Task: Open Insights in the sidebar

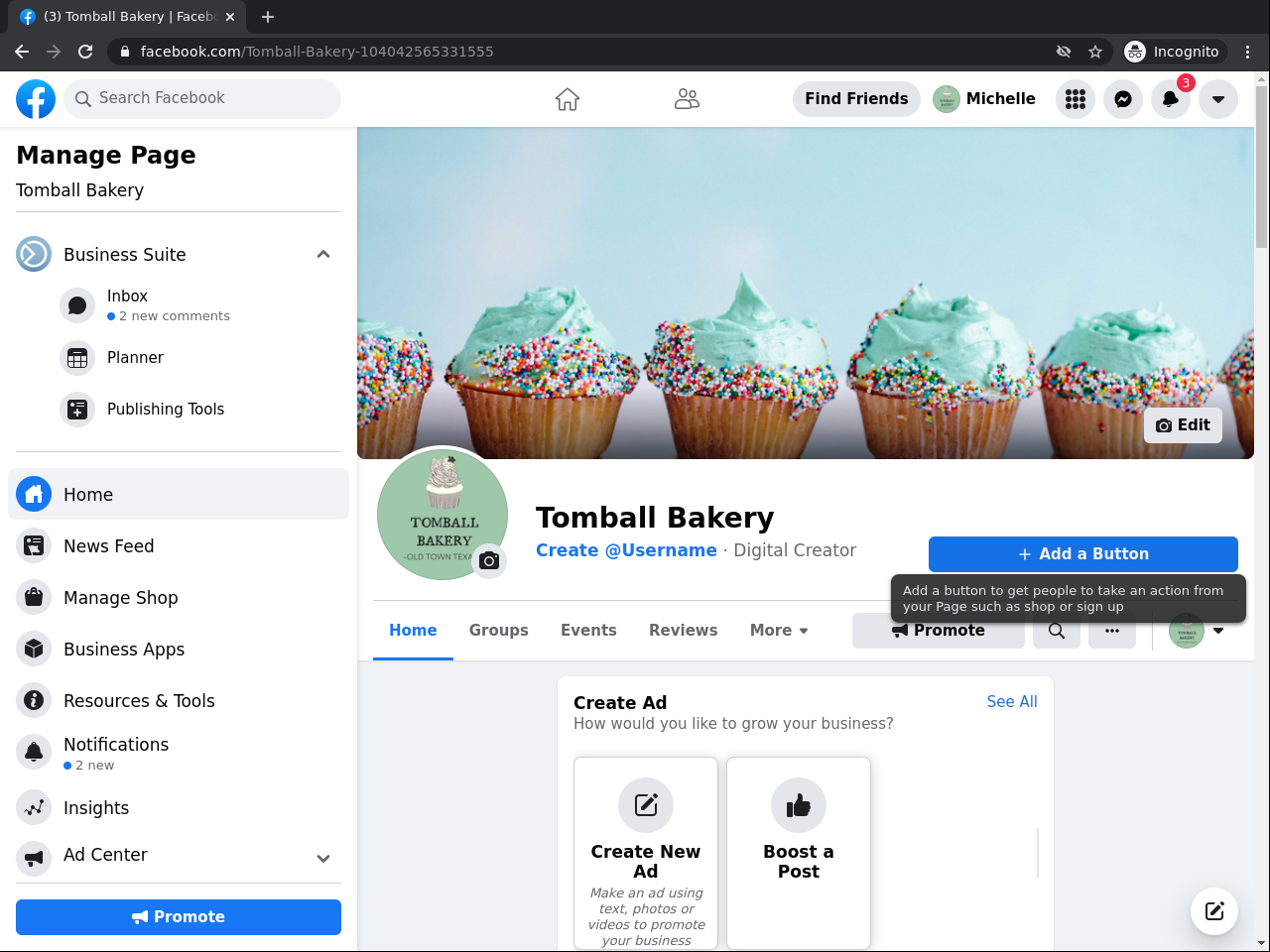Action: pyautogui.click(x=179, y=807)
